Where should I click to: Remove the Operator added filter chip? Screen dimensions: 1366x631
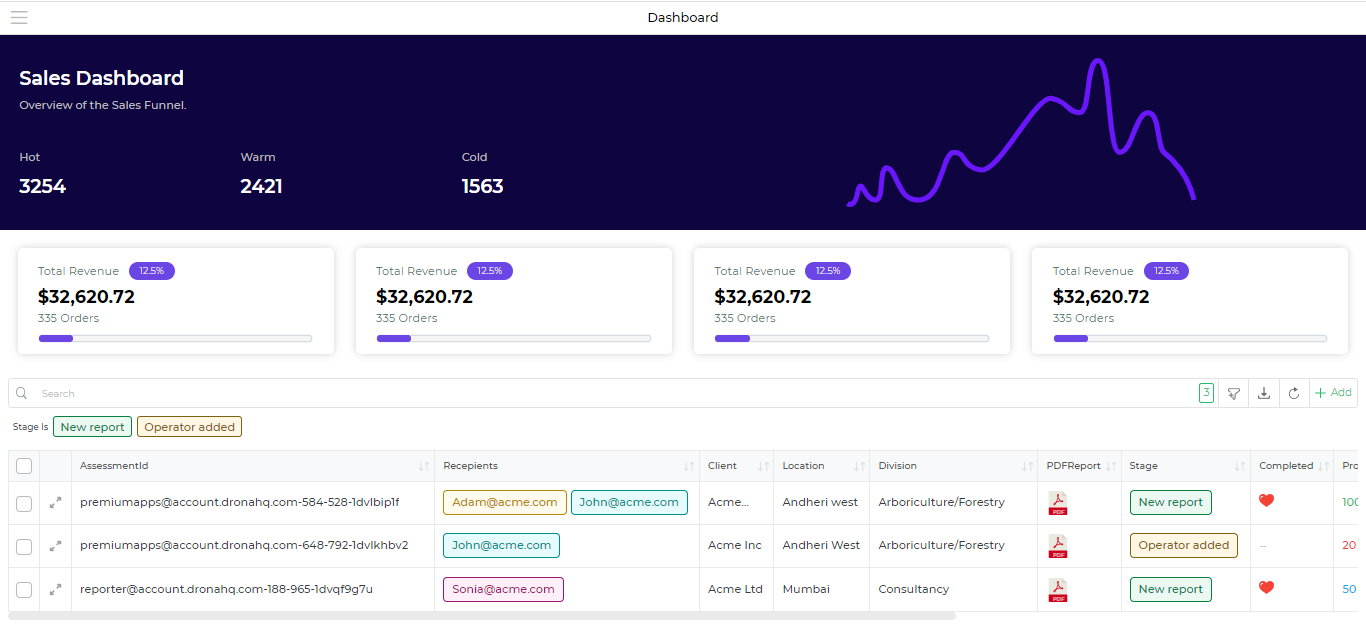(189, 426)
